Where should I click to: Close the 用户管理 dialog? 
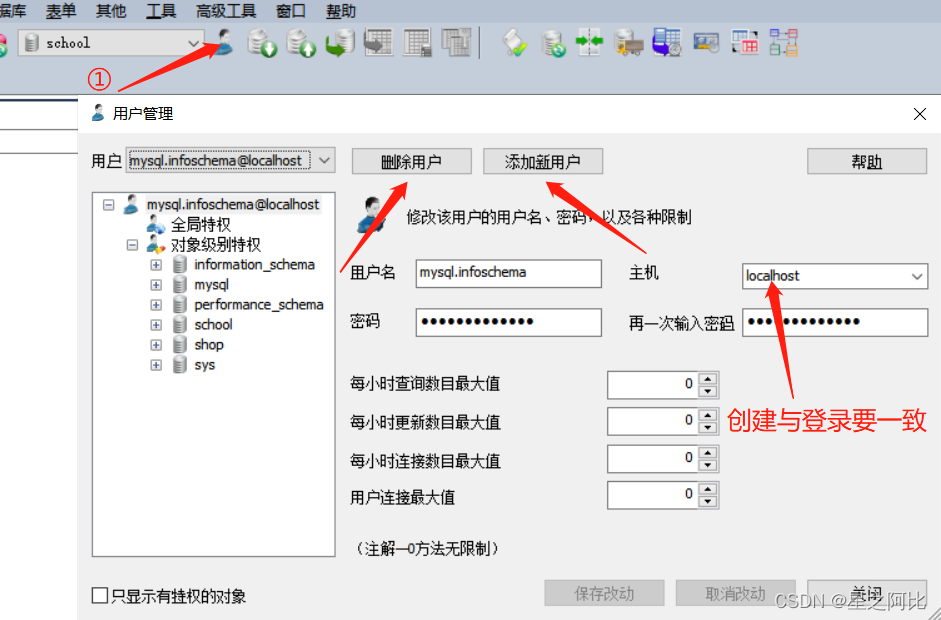point(919,114)
